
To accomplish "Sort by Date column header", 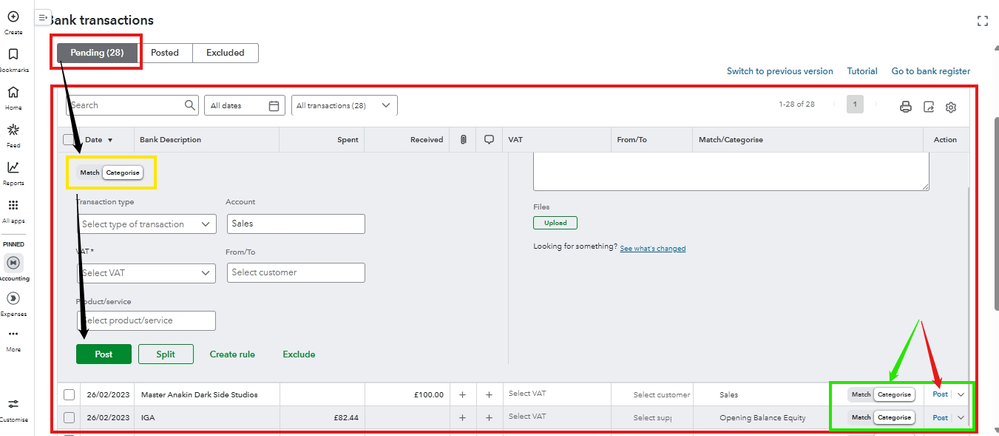I will [99, 140].
